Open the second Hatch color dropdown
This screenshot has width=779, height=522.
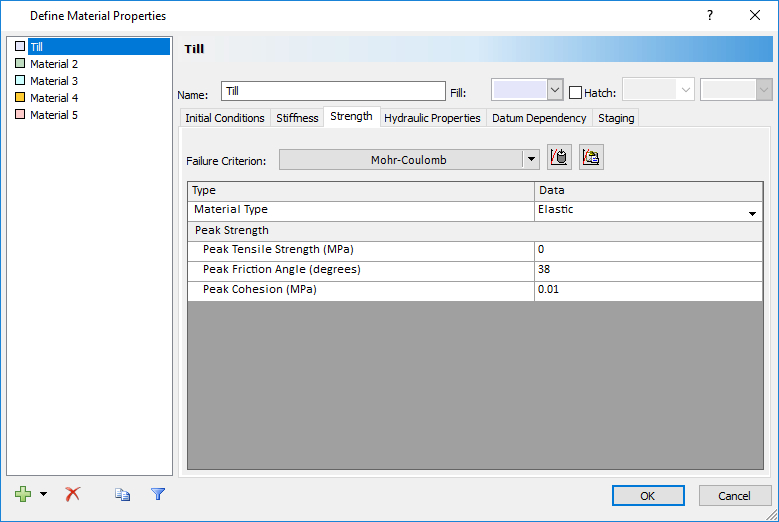coord(764,90)
